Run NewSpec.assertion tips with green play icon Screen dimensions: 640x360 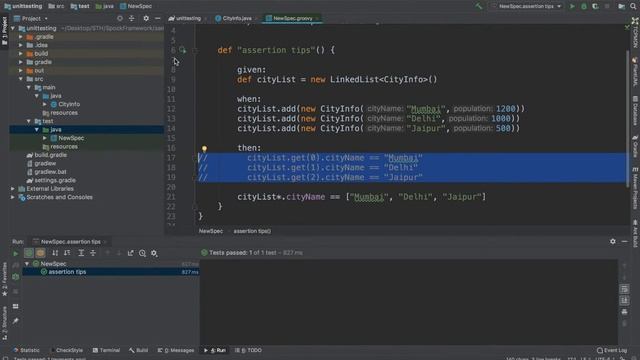tap(572, 6)
